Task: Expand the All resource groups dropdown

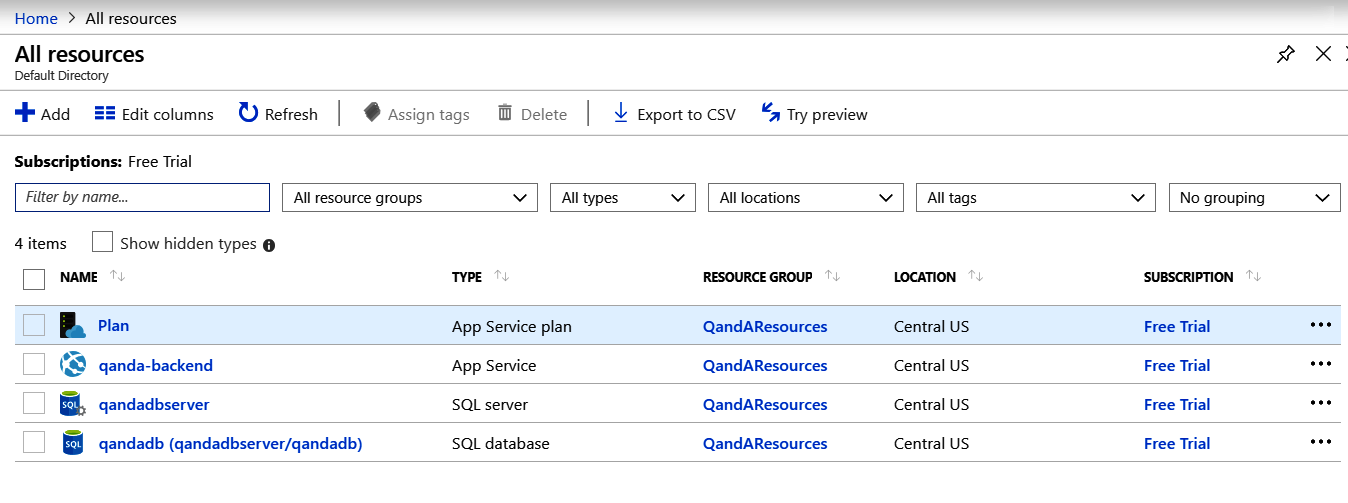Action: pos(410,198)
